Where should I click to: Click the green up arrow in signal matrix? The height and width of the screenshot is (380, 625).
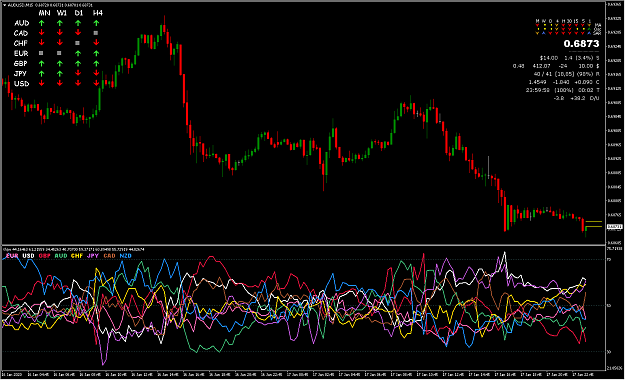[x=590, y=29]
